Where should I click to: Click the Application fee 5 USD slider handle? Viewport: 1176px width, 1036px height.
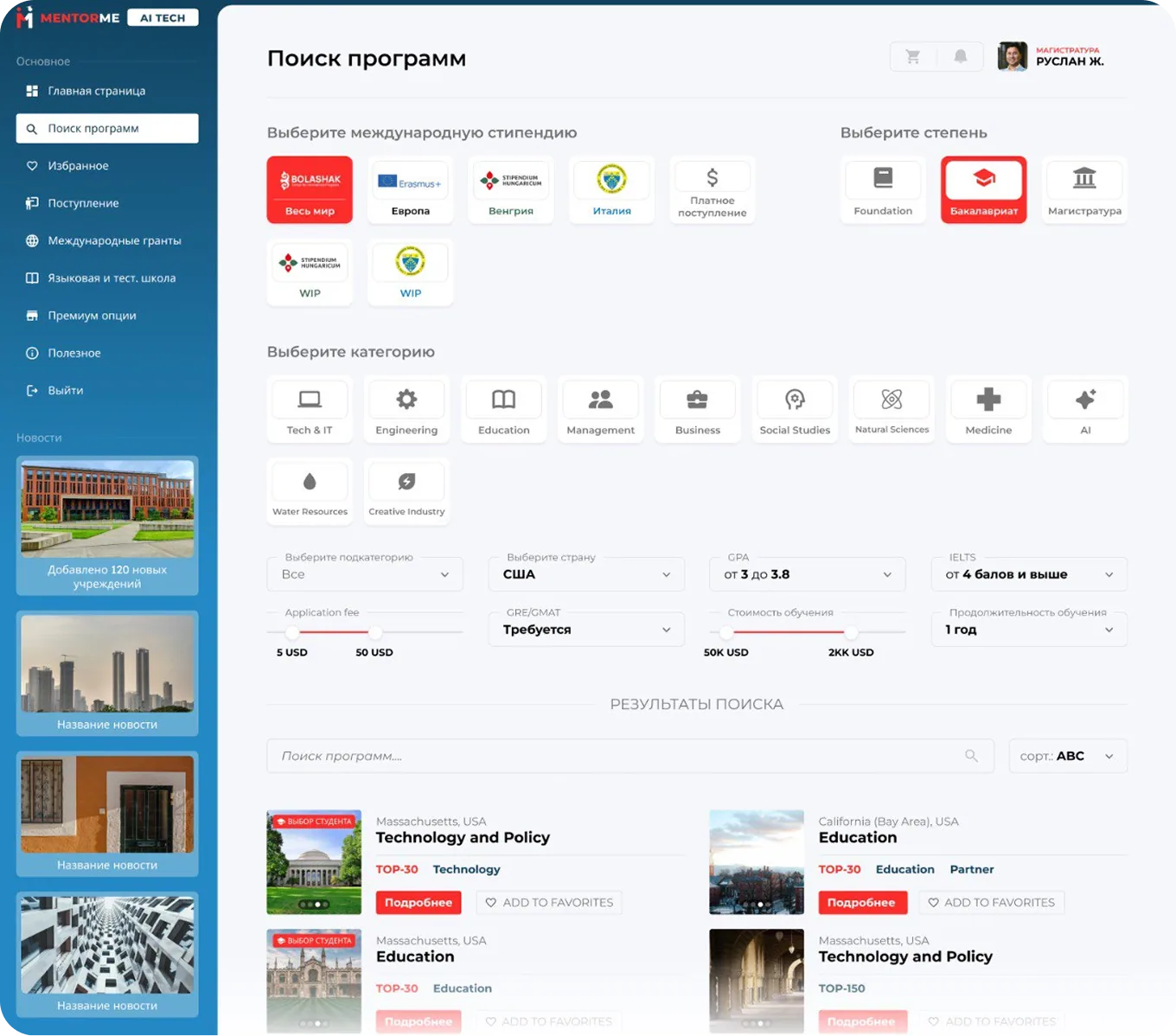coord(292,632)
